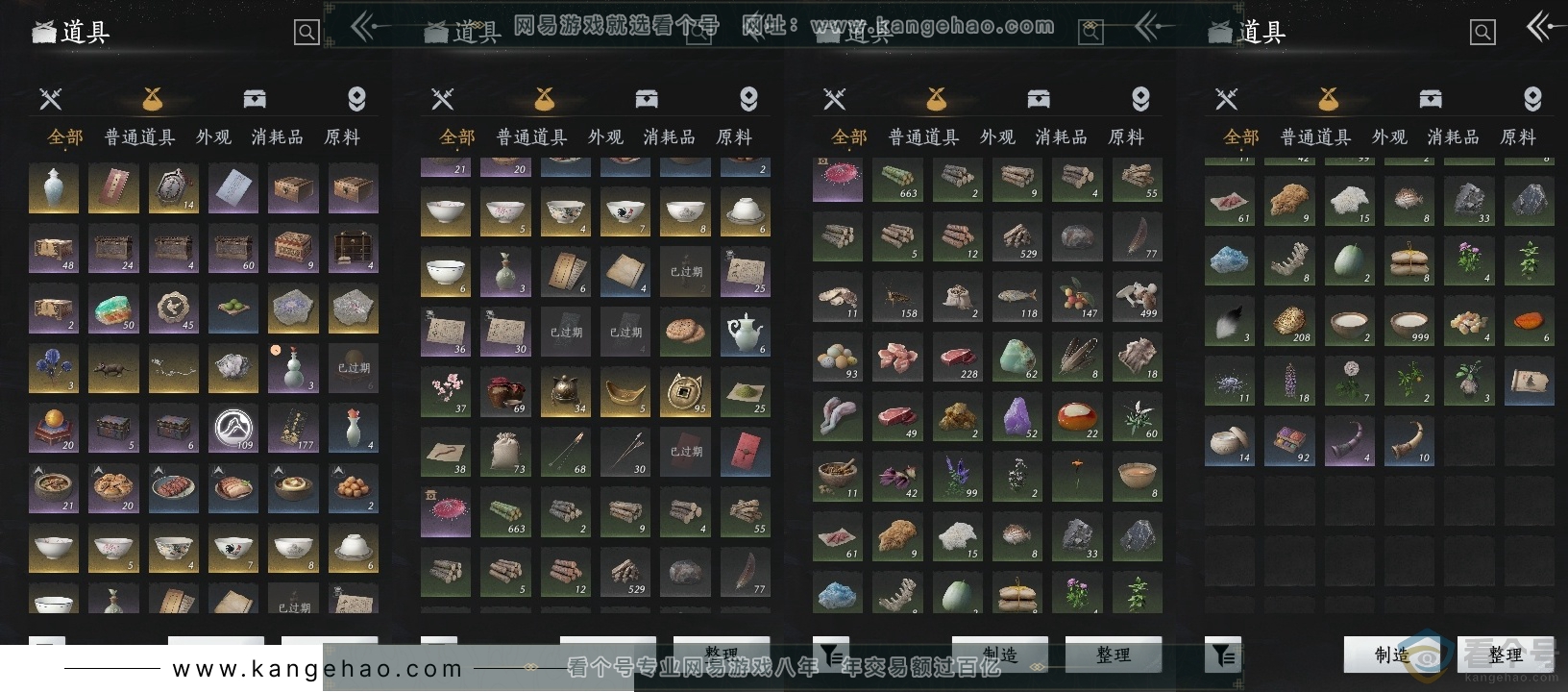Click the octagonal pendant with count 14

pos(173,188)
